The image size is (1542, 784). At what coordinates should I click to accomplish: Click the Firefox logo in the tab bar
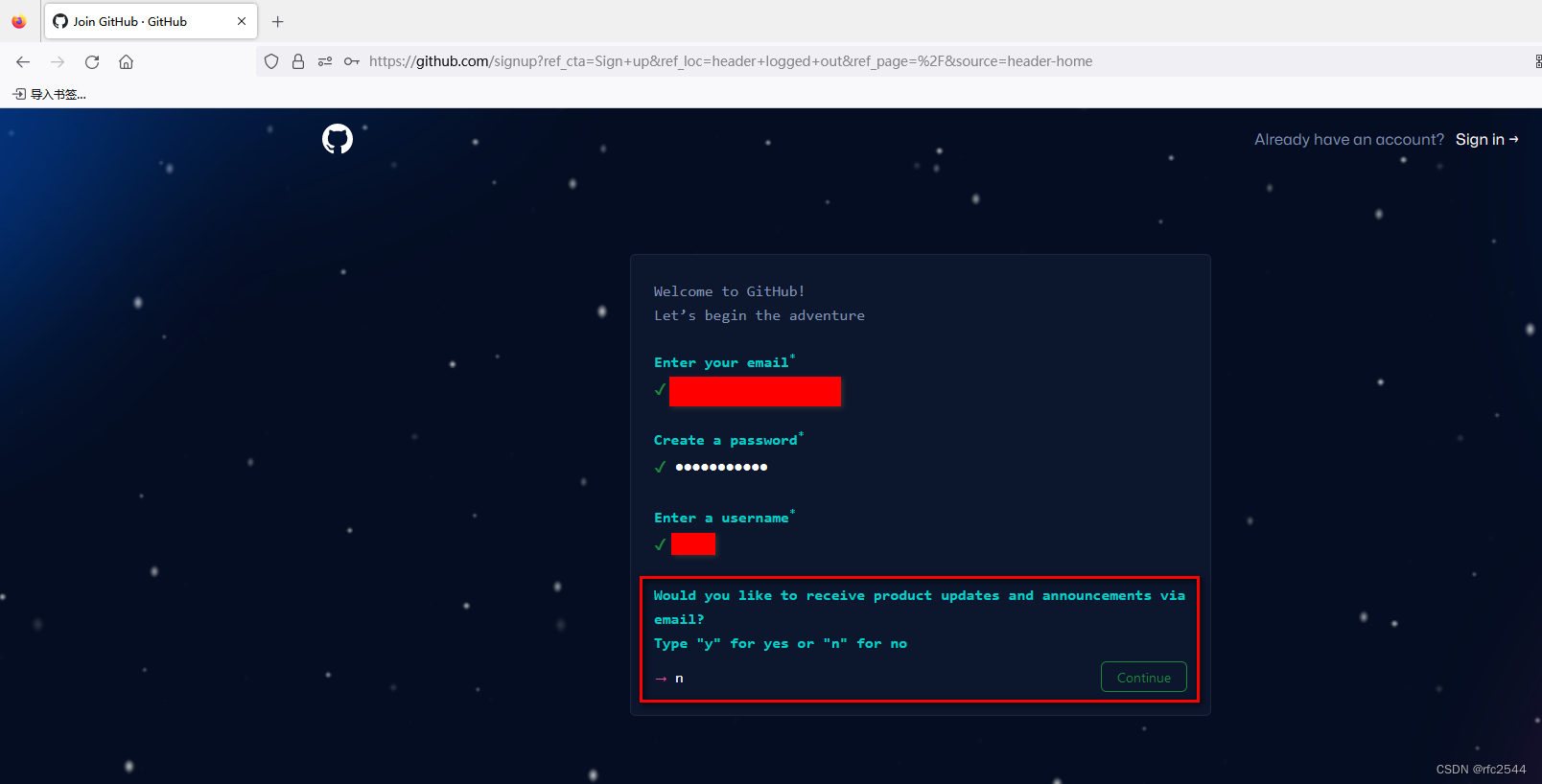point(18,21)
